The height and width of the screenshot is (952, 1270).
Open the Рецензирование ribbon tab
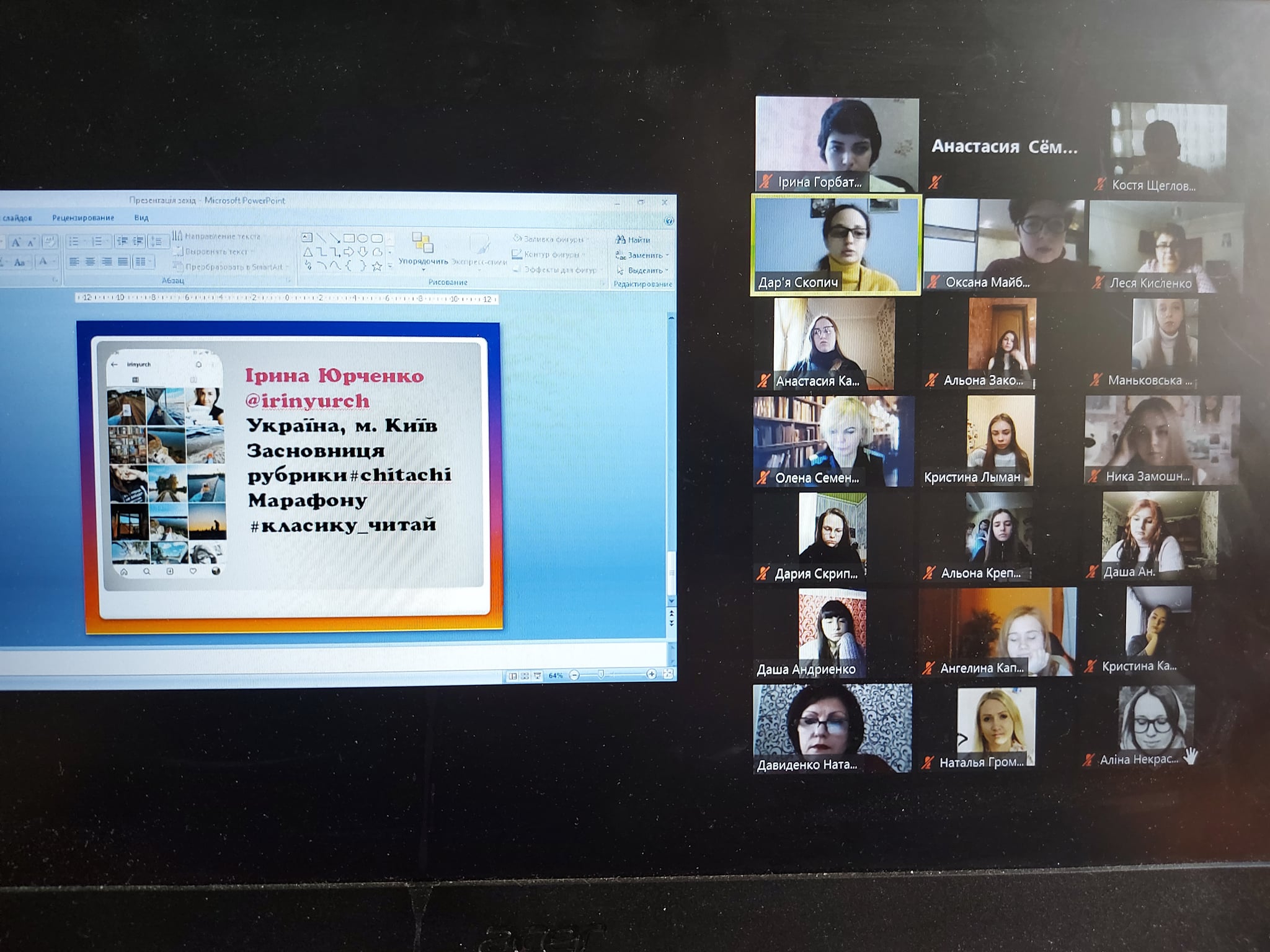click(83, 218)
